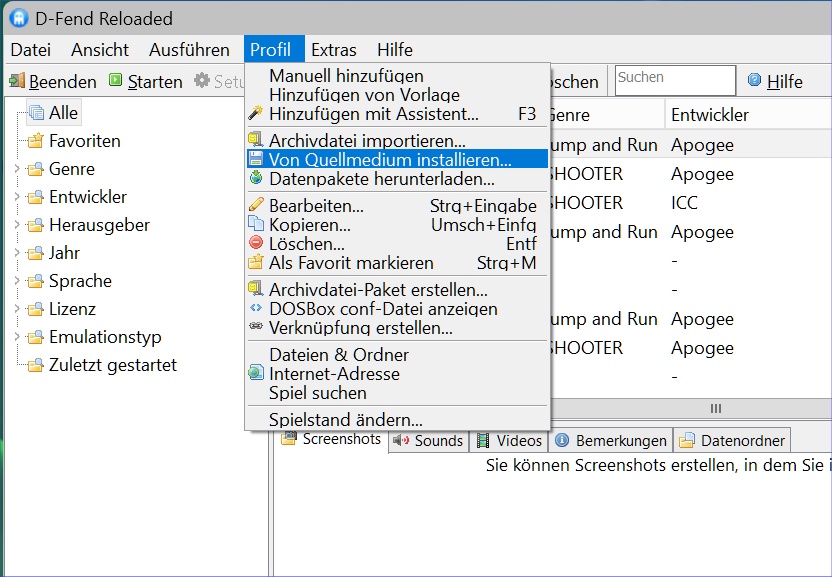This screenshot has height=577, width=832.
Task: Close the open Profil menu
Action: (274, 49)
